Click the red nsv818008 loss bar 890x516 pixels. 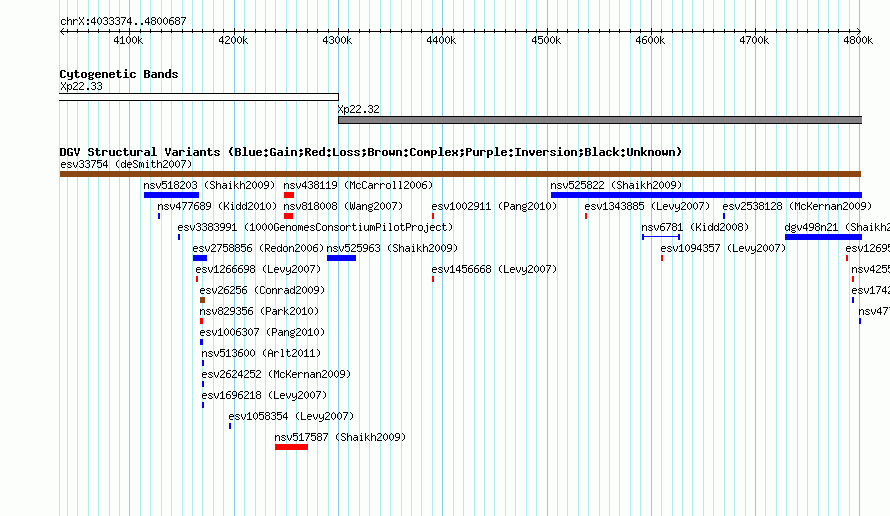(288, 216)
